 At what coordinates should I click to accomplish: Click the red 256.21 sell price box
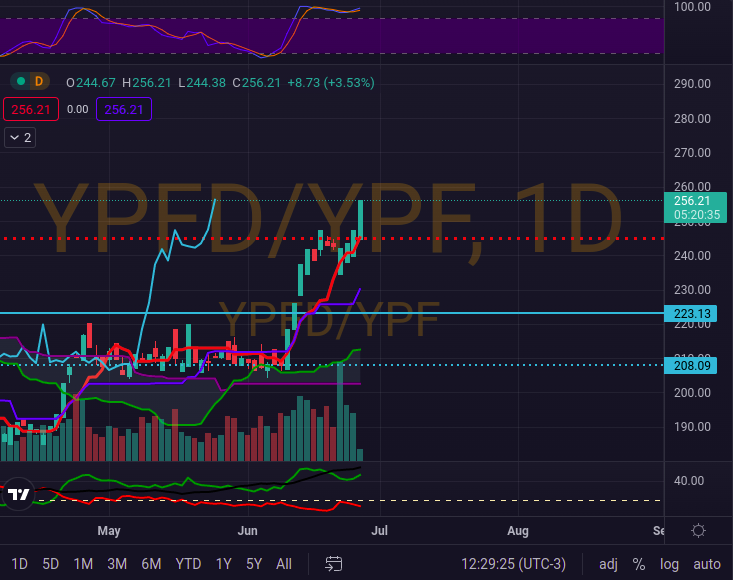click(29, 109)
